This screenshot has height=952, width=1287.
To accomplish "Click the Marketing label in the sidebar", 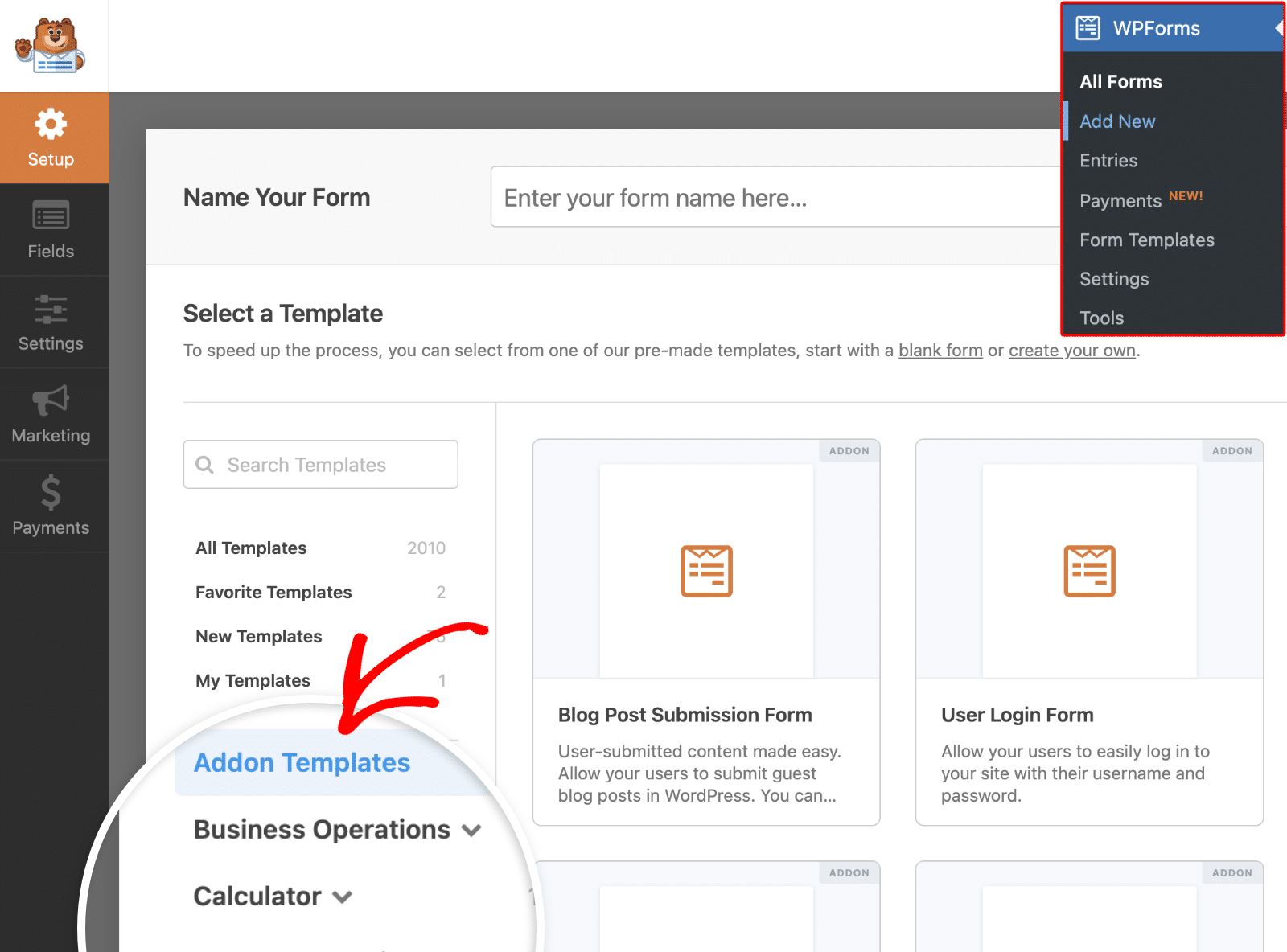I will click(51, 436).
